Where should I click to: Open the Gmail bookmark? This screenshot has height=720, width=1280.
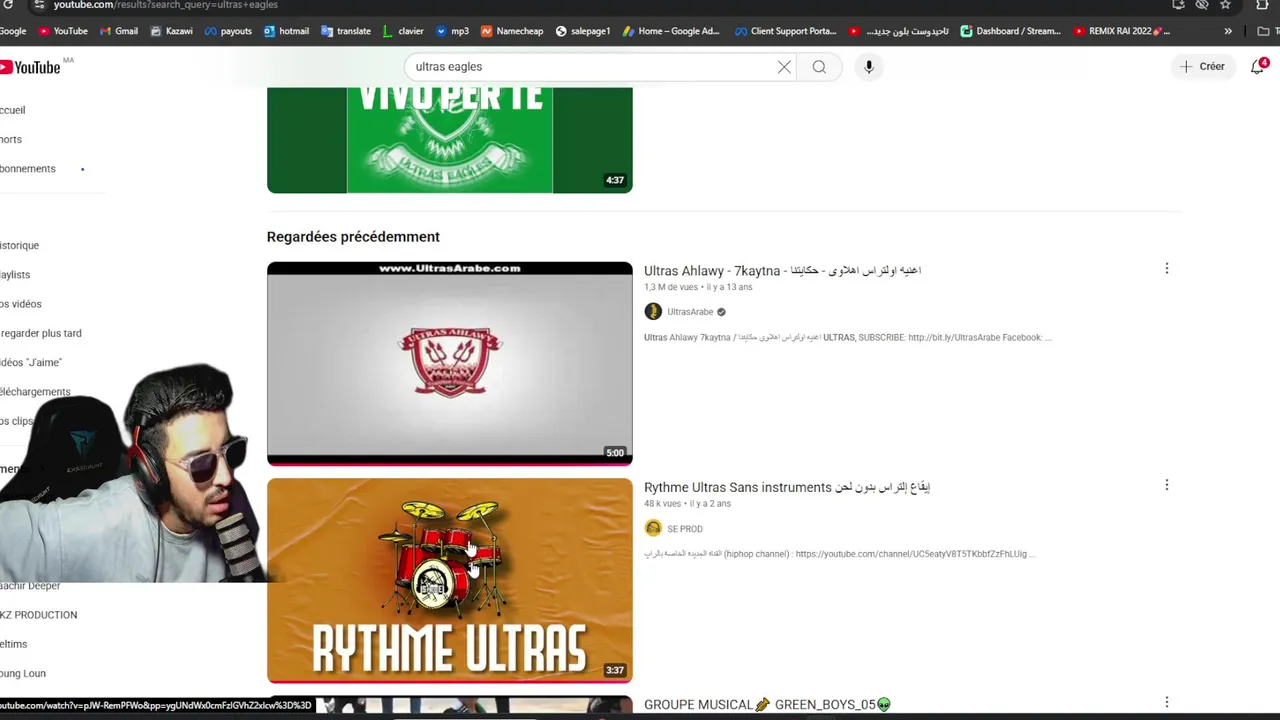pyautogui.click(x=118, y=31)
